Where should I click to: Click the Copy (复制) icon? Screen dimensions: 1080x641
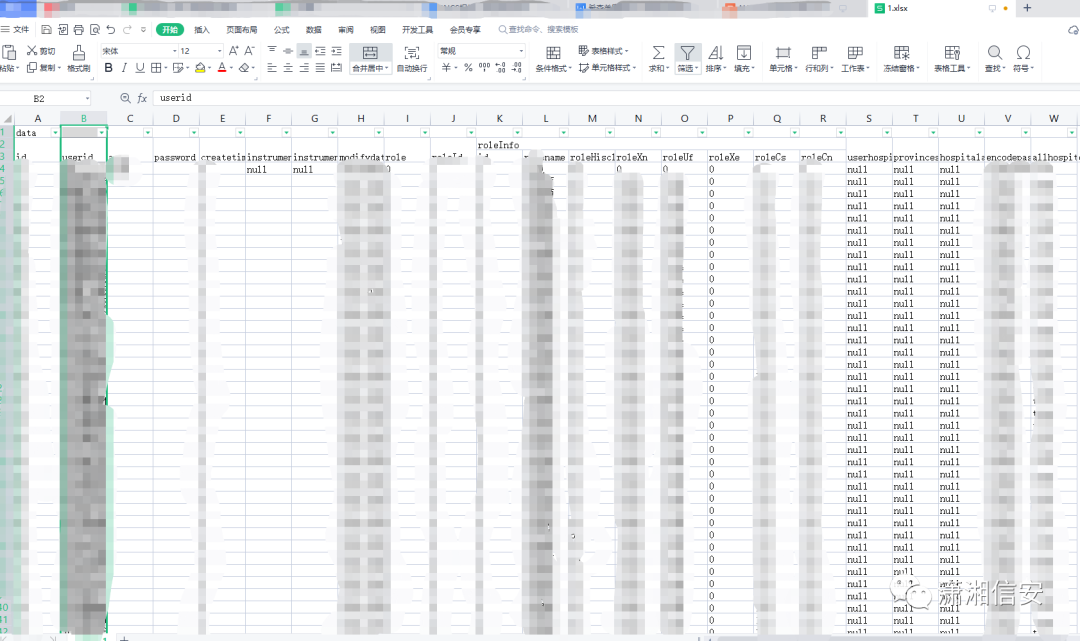tap(32, 67)
